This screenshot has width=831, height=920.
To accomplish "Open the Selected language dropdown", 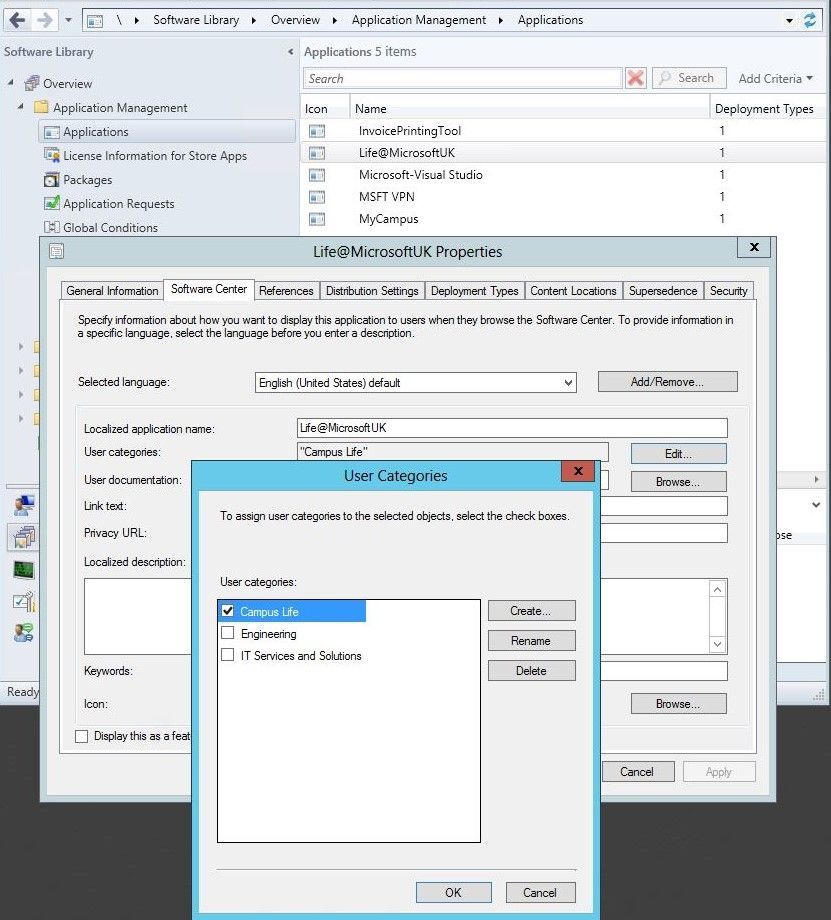I will 567,383.
